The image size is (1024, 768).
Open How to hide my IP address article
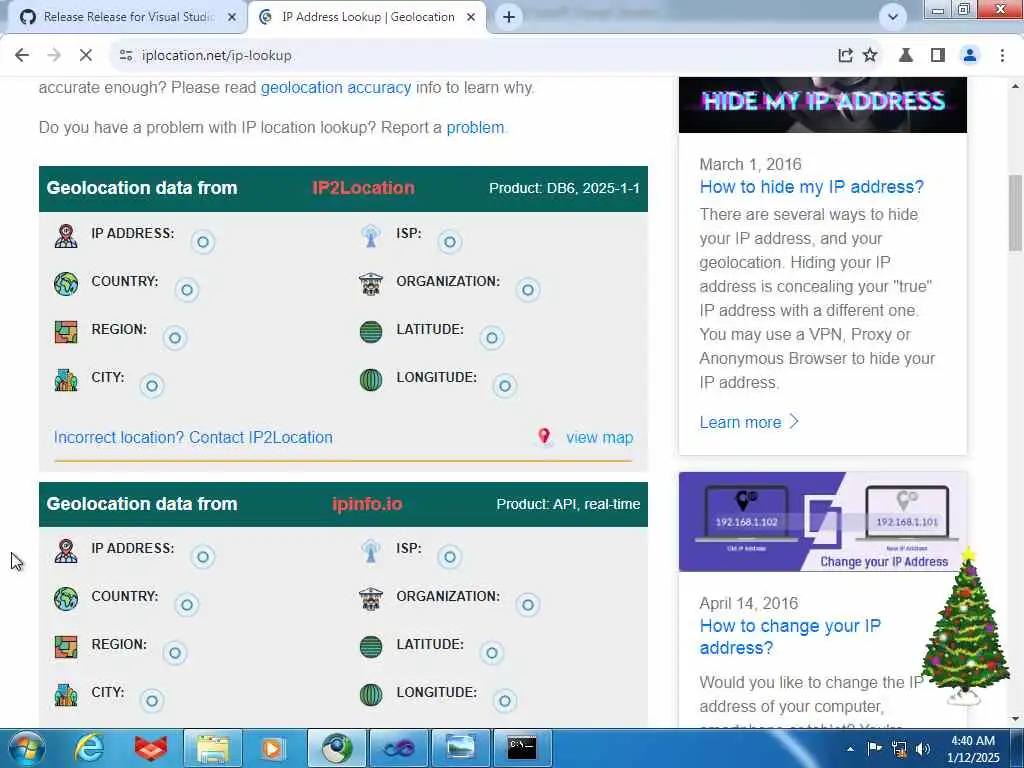[x=812, y=187]
